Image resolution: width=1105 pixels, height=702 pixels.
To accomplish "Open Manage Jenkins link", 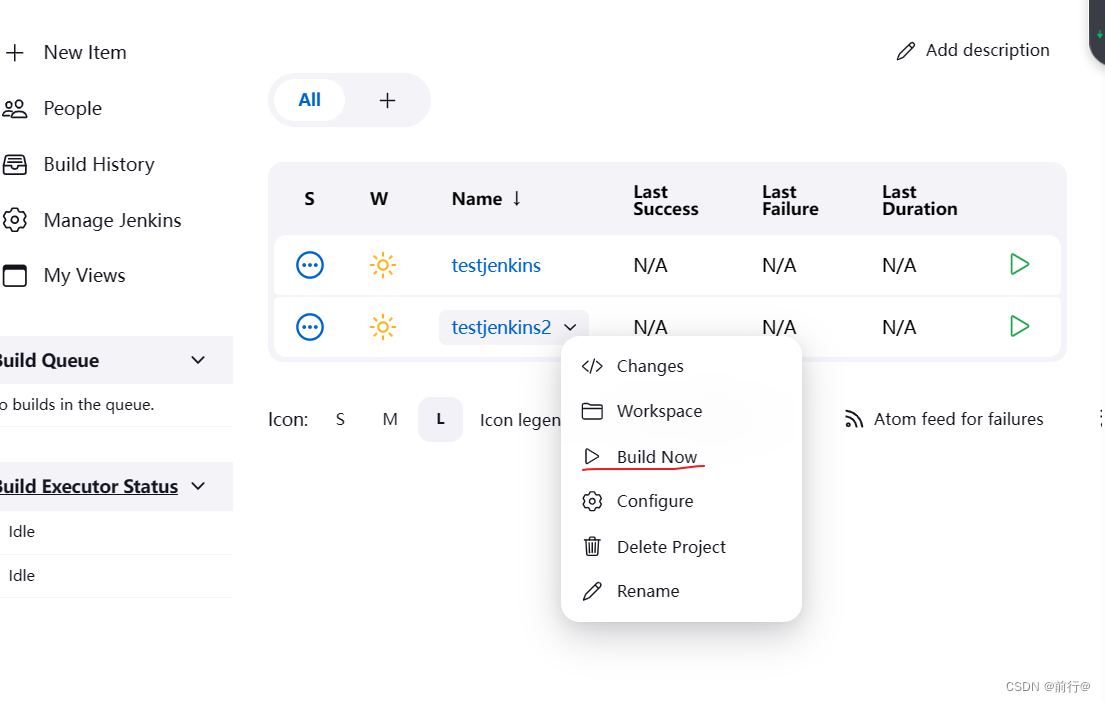I will point(112,221).
